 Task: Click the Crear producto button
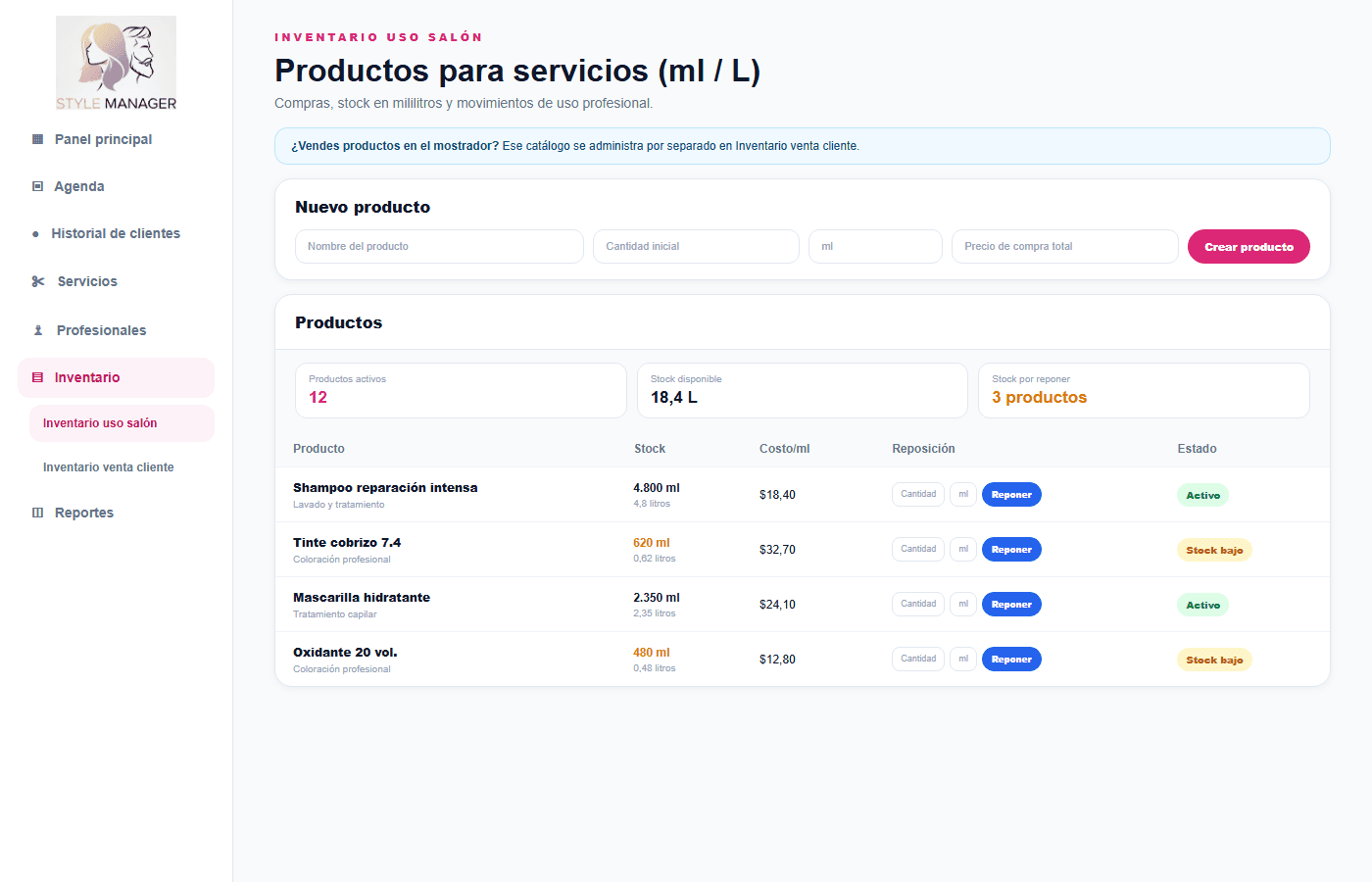(1249, 247)
